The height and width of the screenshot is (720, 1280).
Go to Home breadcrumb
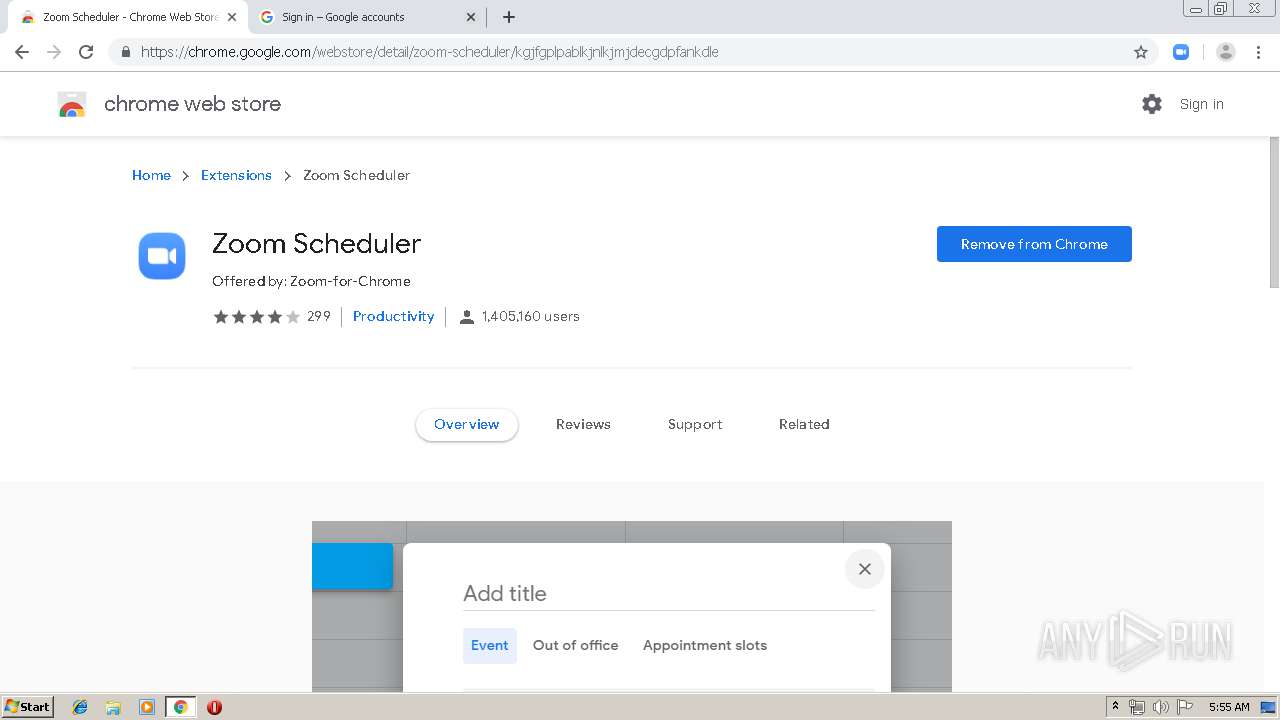coord(151,175)
